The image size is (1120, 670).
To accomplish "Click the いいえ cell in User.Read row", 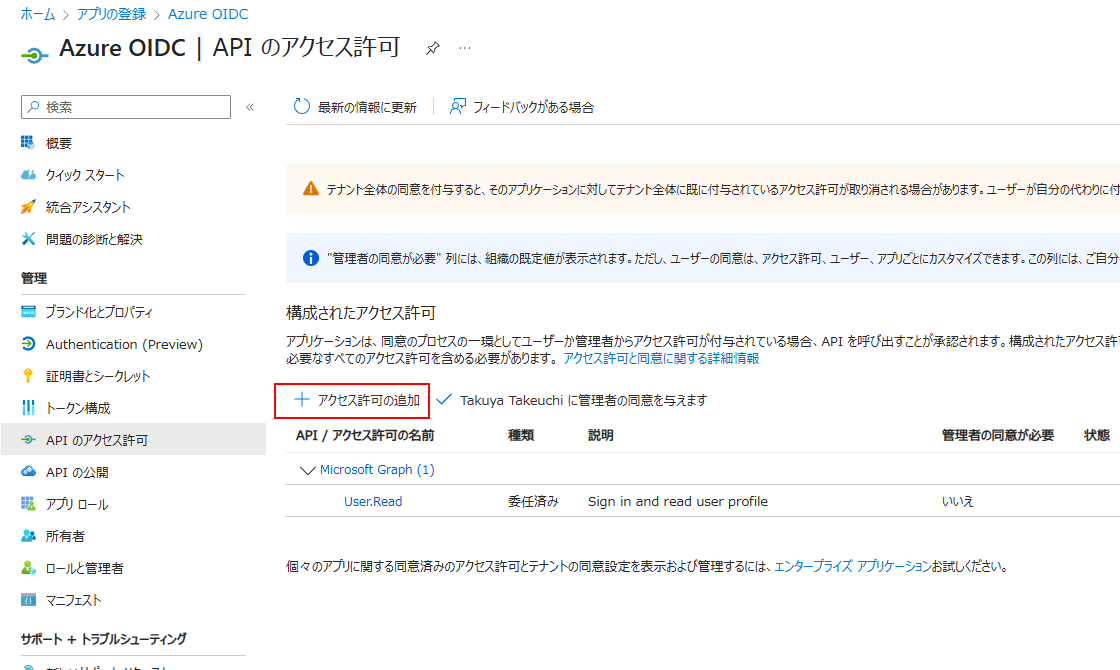I will point(958,501).
